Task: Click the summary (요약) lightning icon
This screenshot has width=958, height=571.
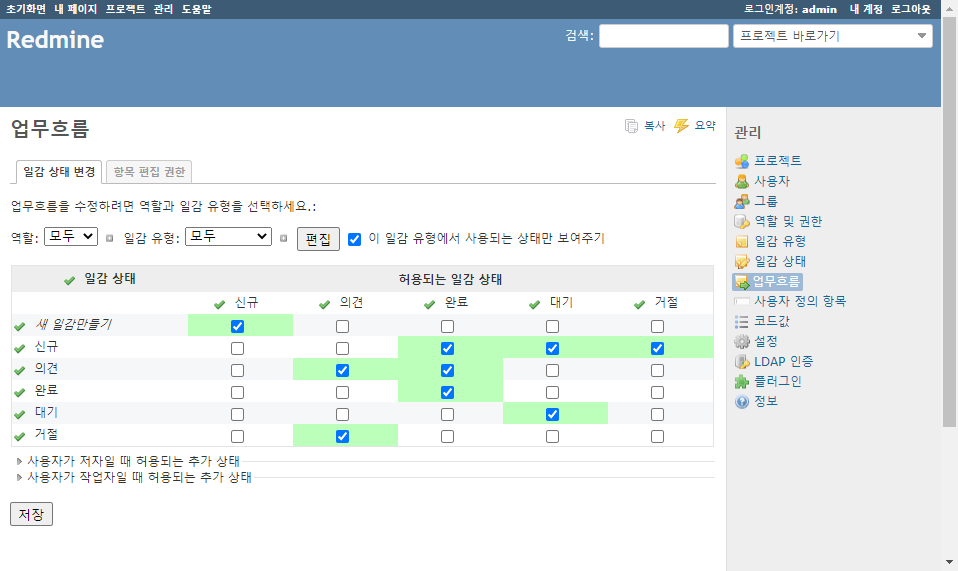Action: (681, 126)
